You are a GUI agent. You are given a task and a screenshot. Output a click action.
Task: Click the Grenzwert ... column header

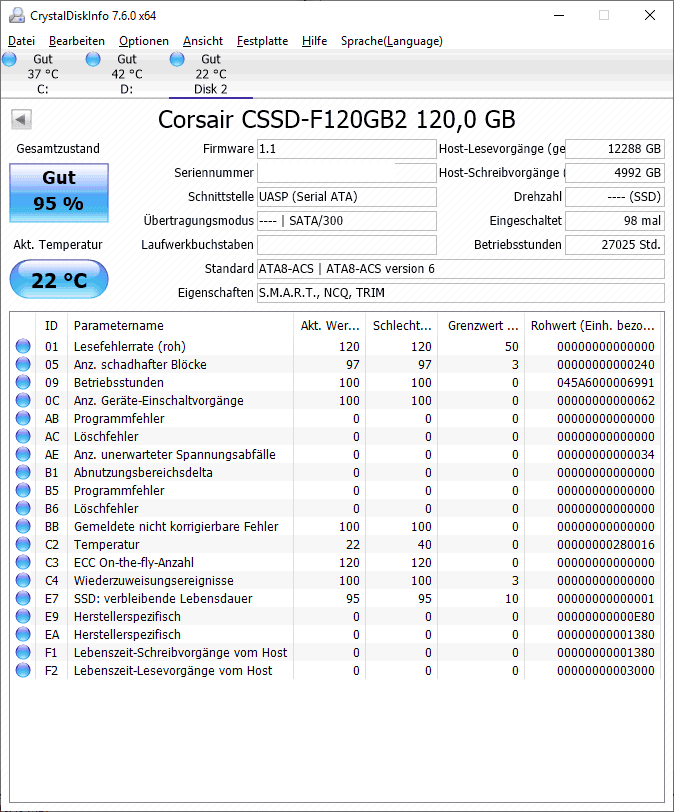point(481,326)
